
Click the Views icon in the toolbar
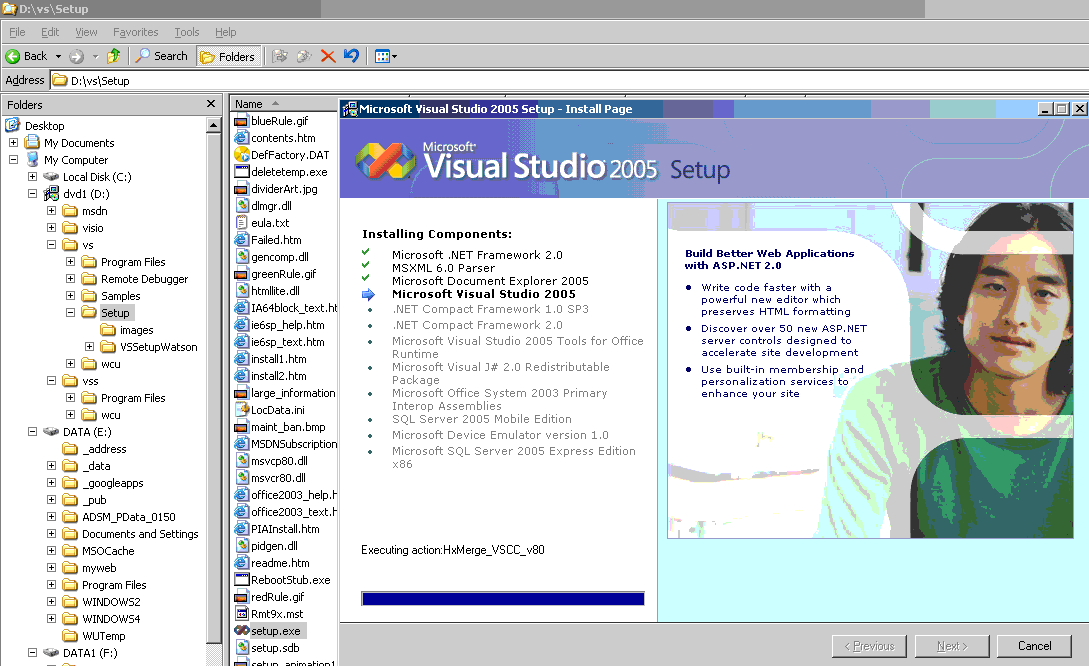(382, 56)
